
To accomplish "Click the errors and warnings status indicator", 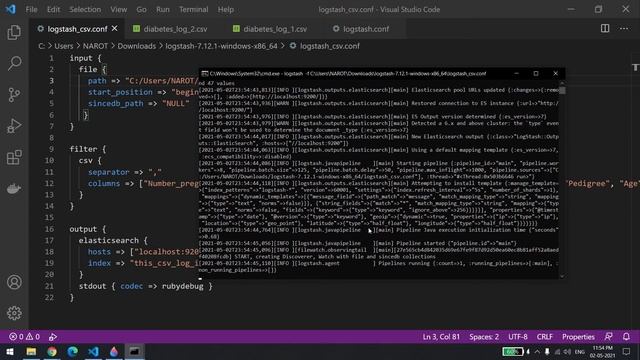I will [x=24, y=337].
